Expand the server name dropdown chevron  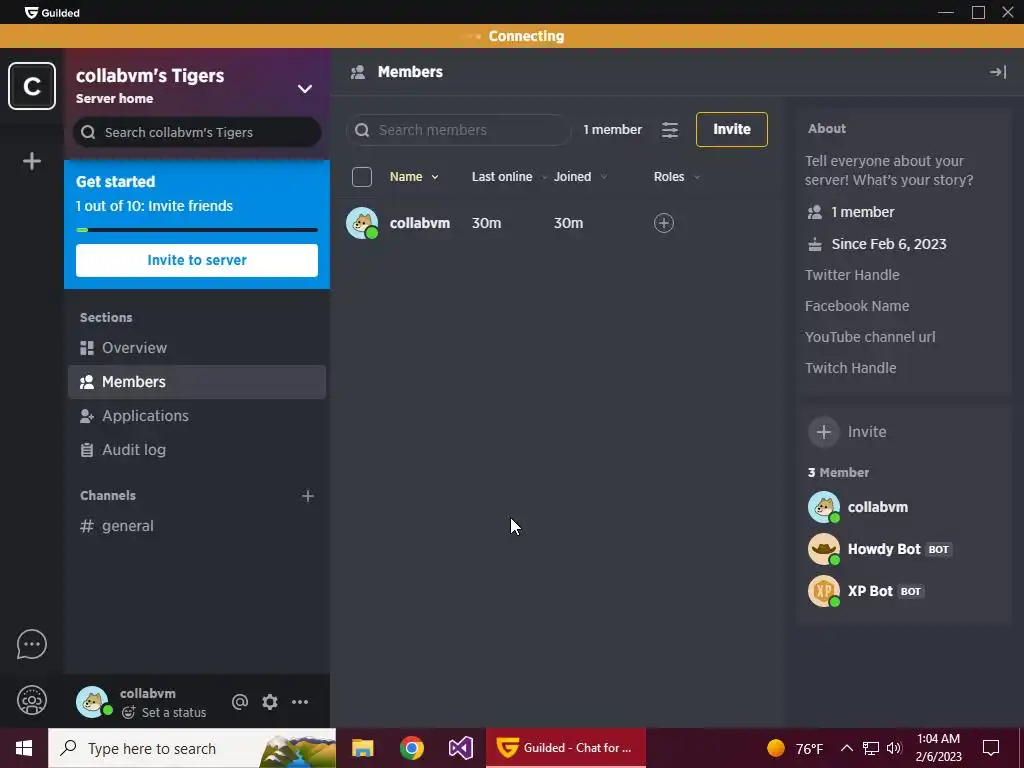coord(305,89)
